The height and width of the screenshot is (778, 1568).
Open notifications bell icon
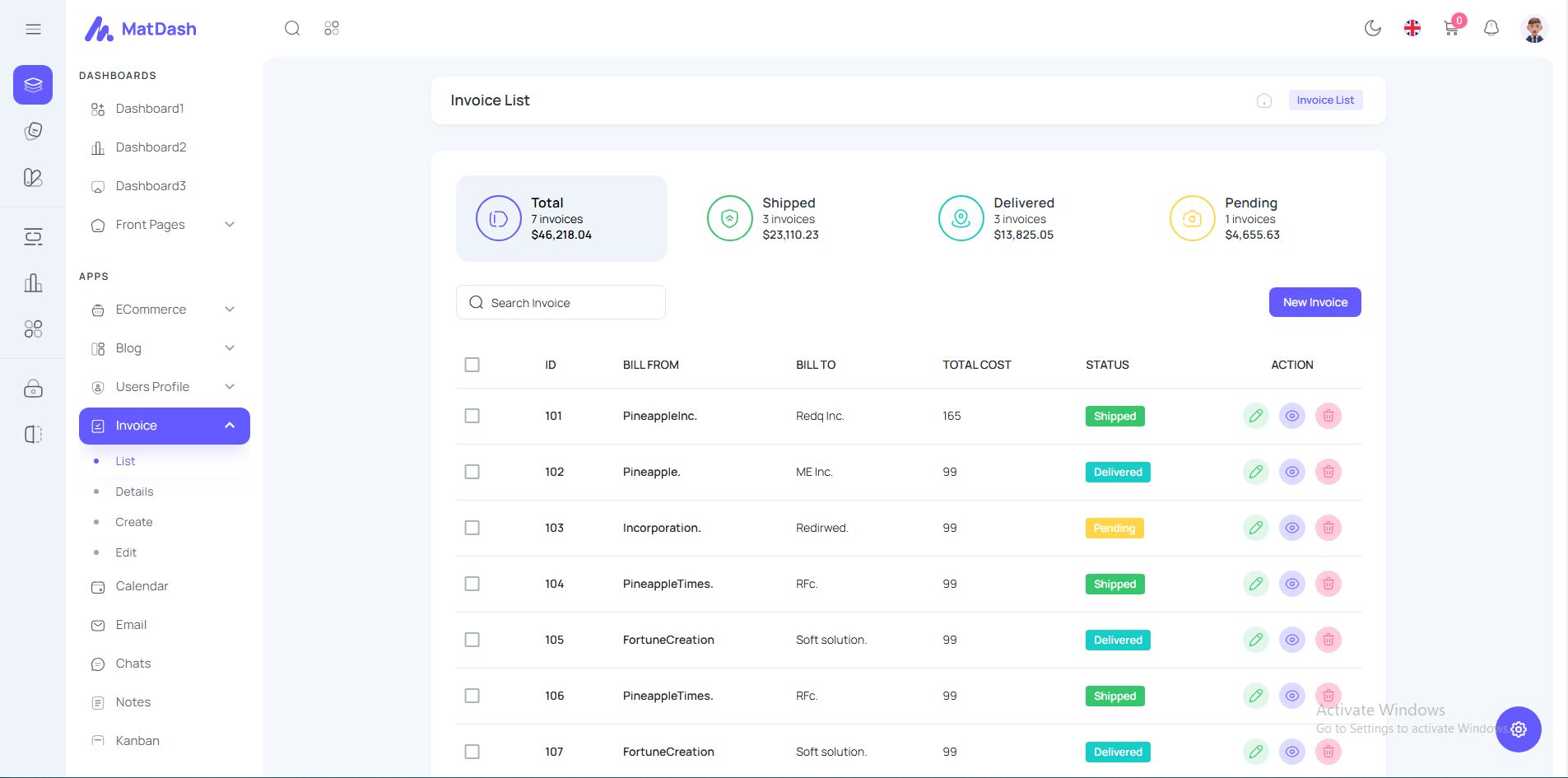pos(1491,29)
